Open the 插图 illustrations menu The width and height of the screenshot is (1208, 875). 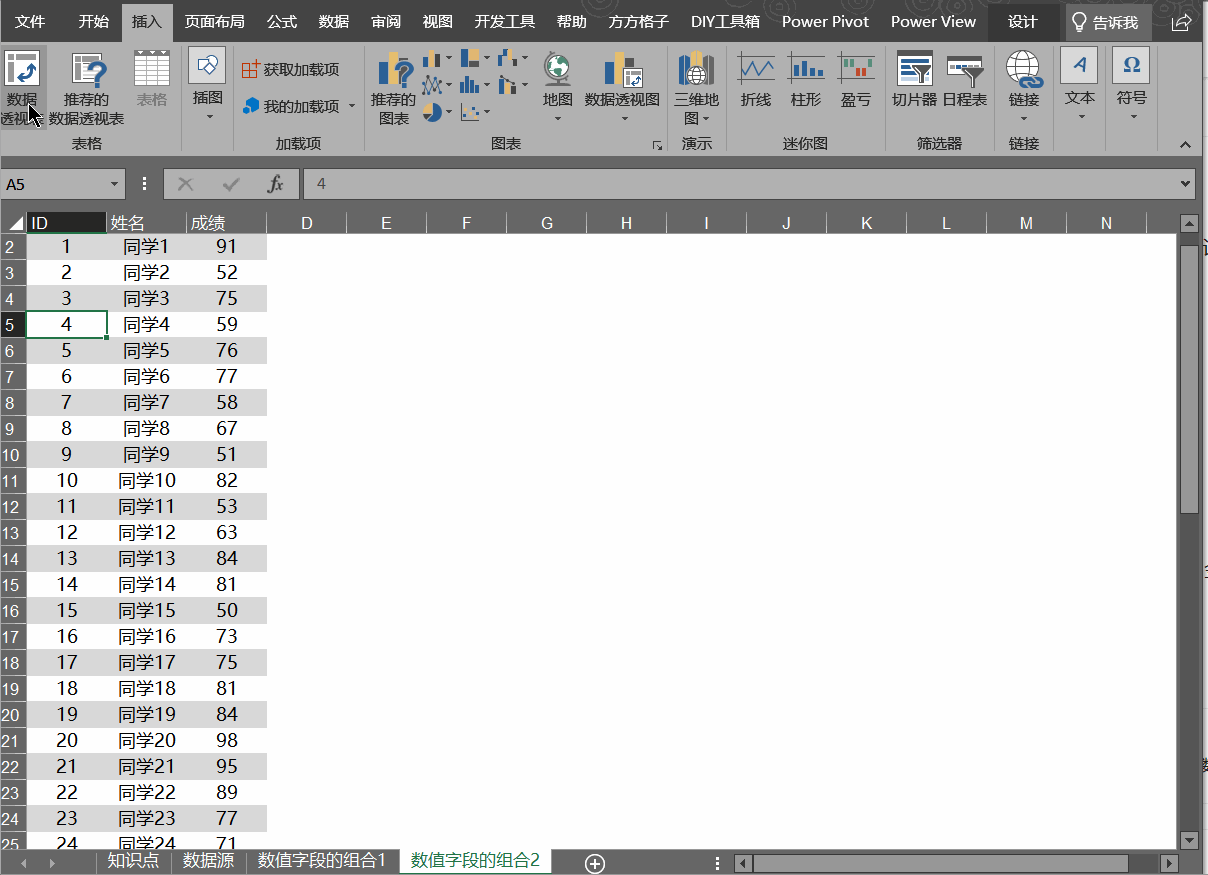click(208, 86)
